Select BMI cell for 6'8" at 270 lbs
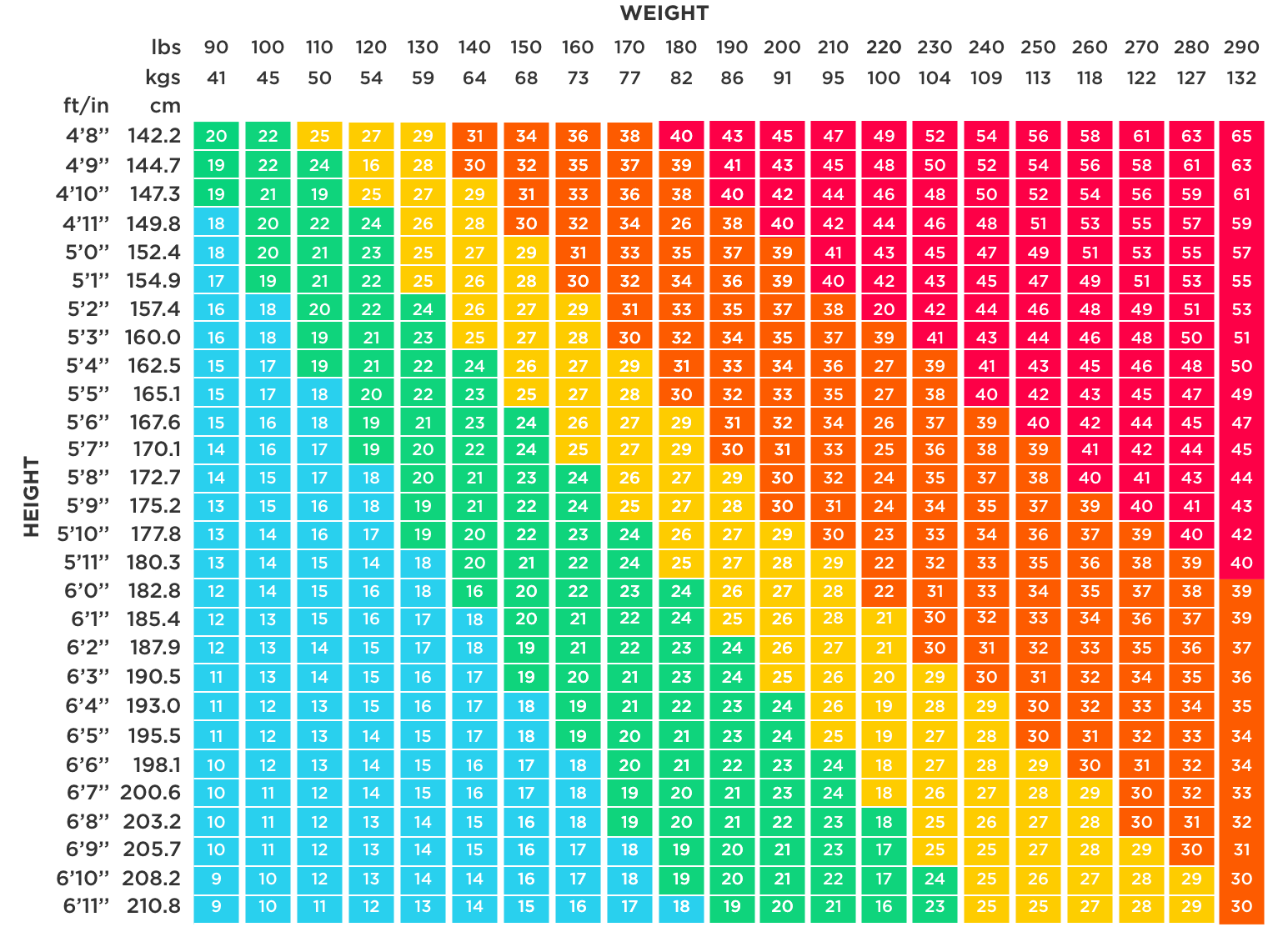 pos(1141,822)
